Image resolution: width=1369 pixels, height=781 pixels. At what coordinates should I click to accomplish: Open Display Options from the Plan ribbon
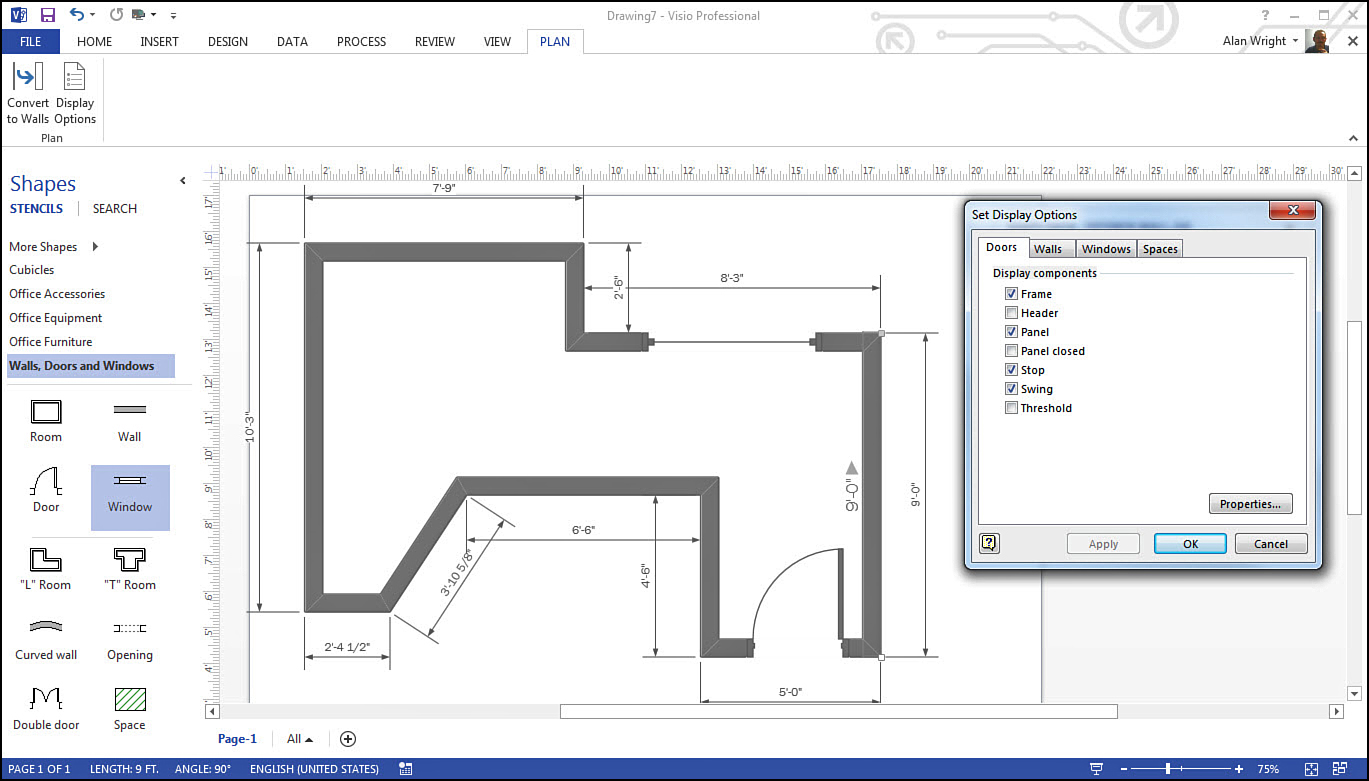click(x=75, y=95)
